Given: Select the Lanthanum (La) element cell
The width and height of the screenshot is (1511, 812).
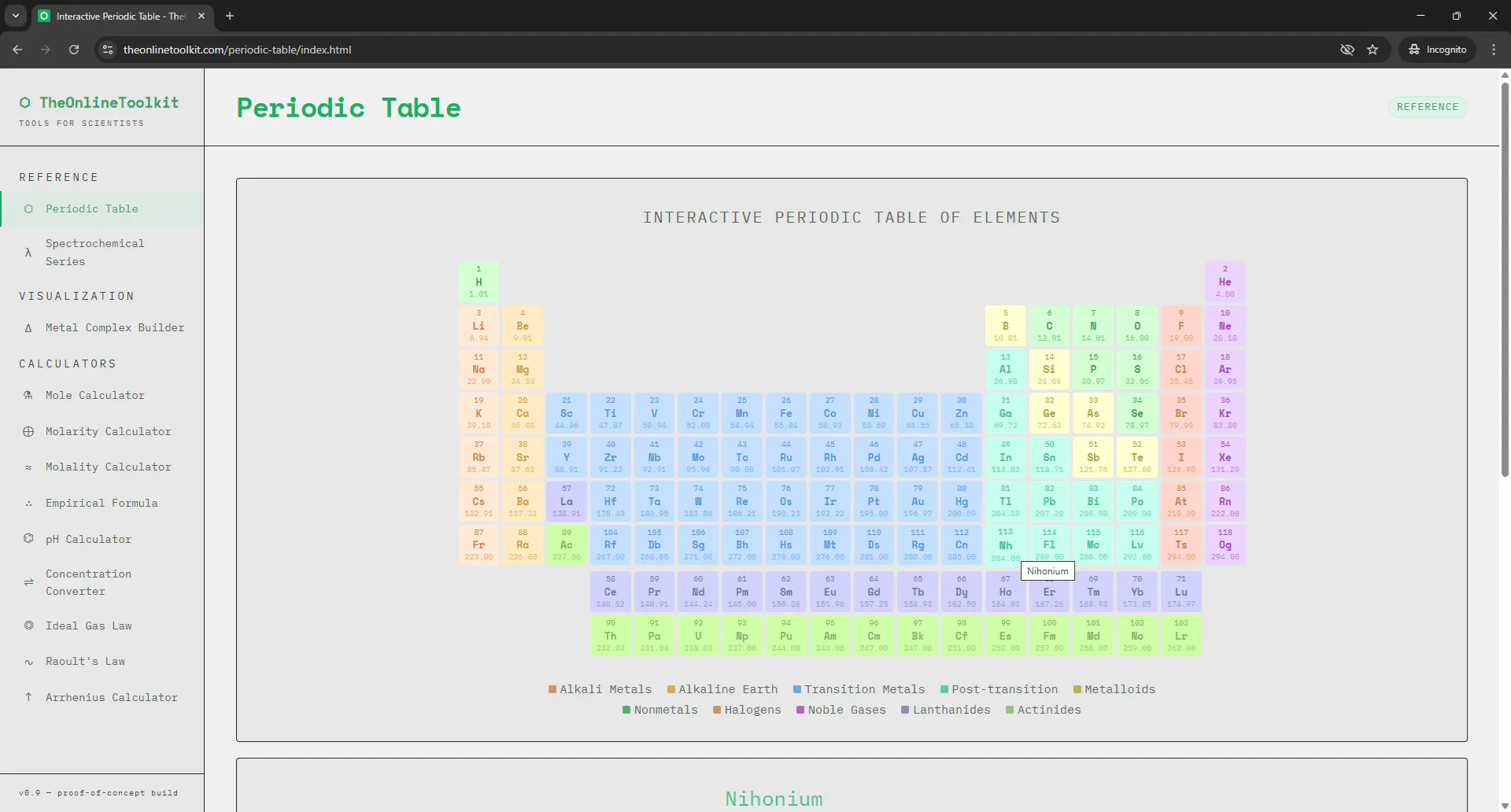Looking at the screenshot, I should pyautogui.click(x=567, y=501).
